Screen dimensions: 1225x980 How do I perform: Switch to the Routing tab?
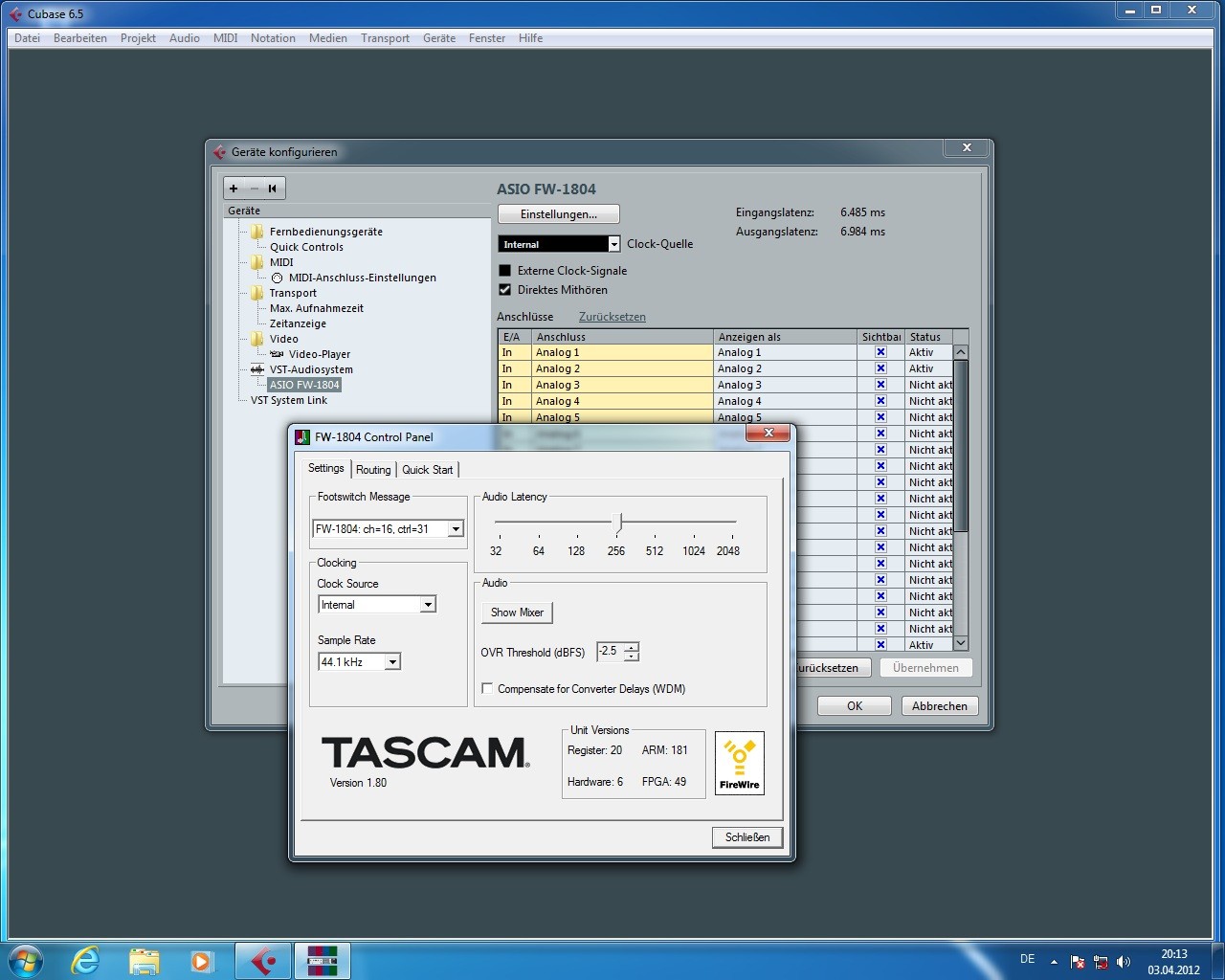[x=373, y=470]
